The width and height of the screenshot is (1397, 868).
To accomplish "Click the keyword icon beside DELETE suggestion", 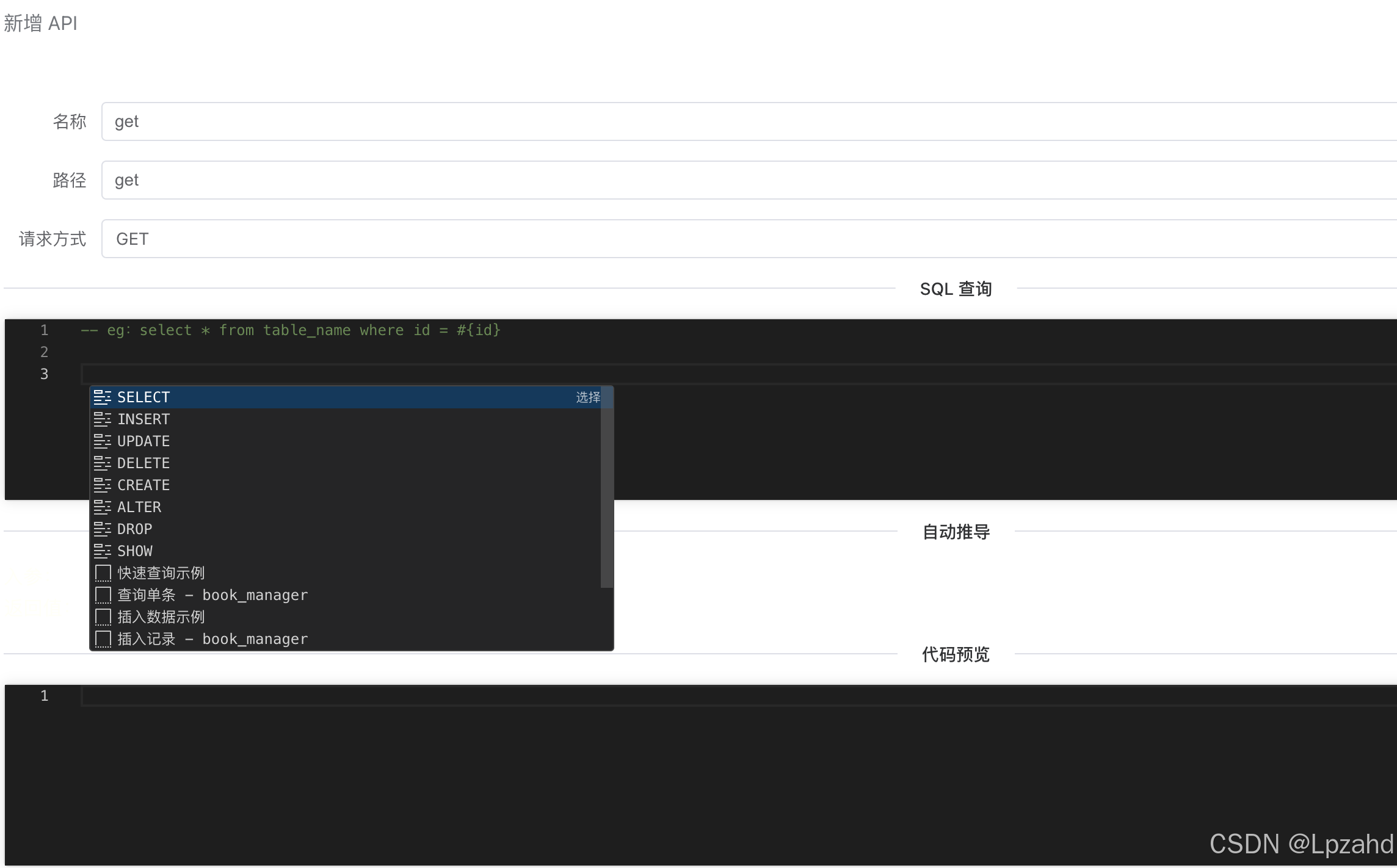I will 103,463.
